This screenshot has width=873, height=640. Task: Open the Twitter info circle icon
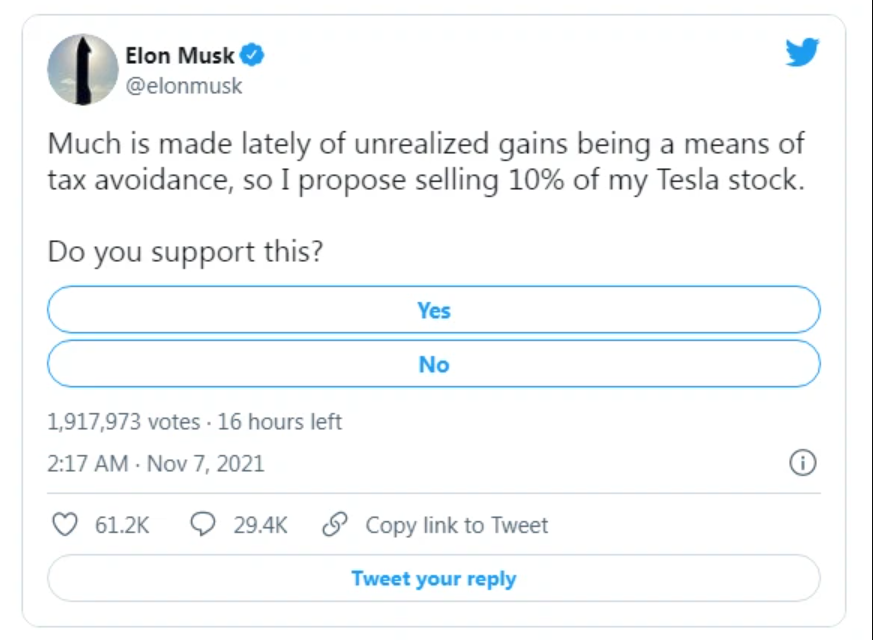click(x=802, y=462)
